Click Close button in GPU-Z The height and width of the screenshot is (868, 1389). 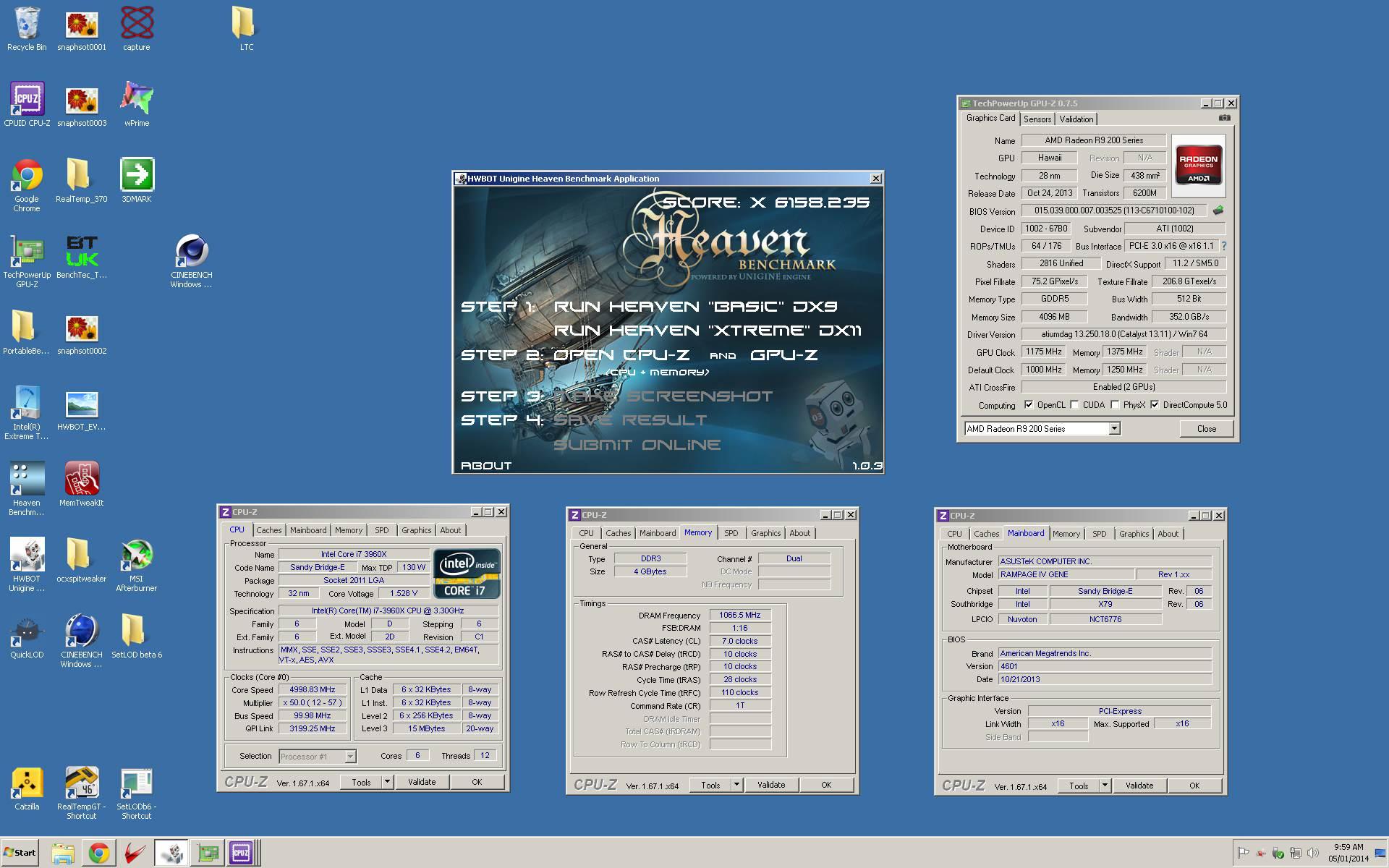1207,429
